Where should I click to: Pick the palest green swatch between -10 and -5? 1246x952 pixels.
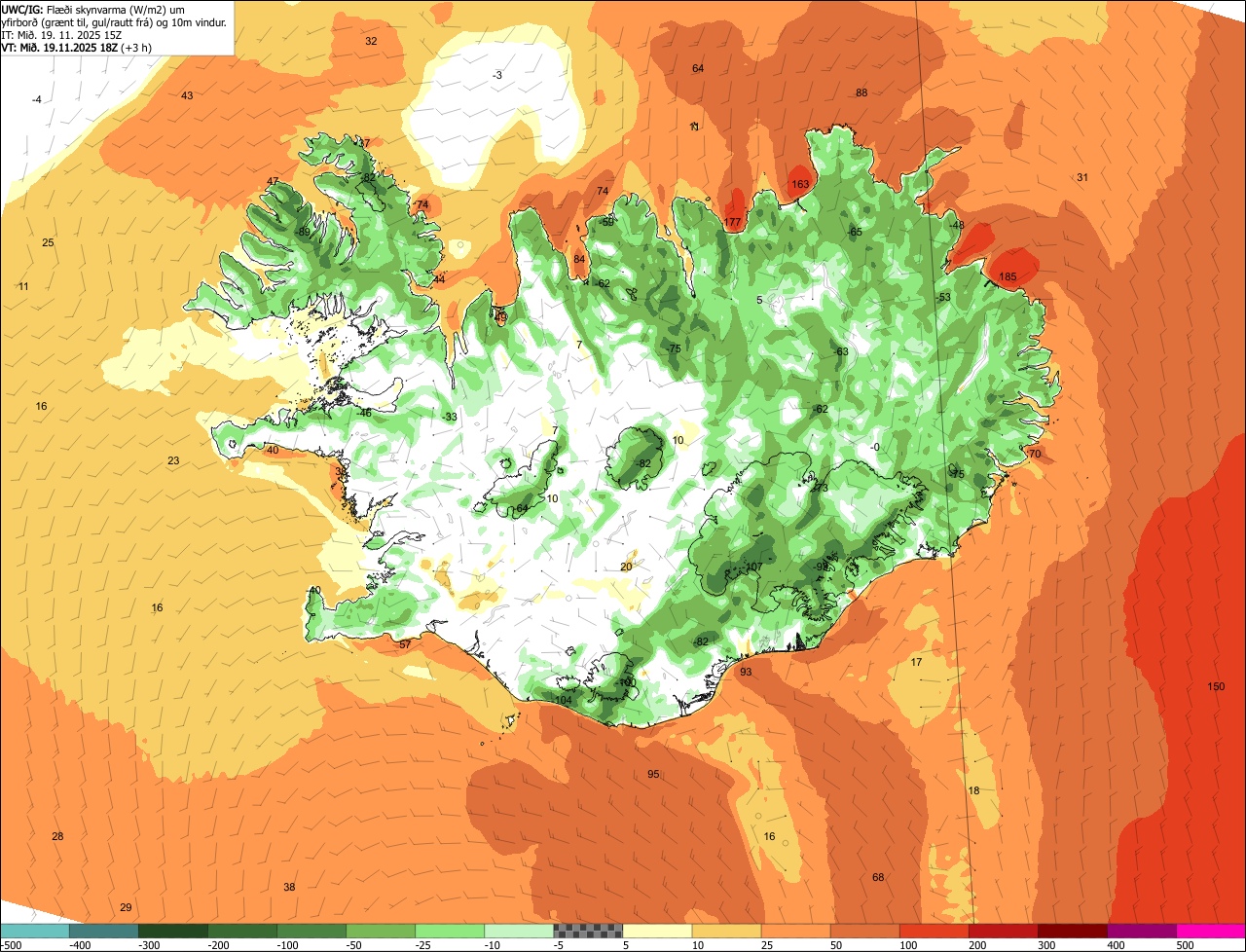518,931
